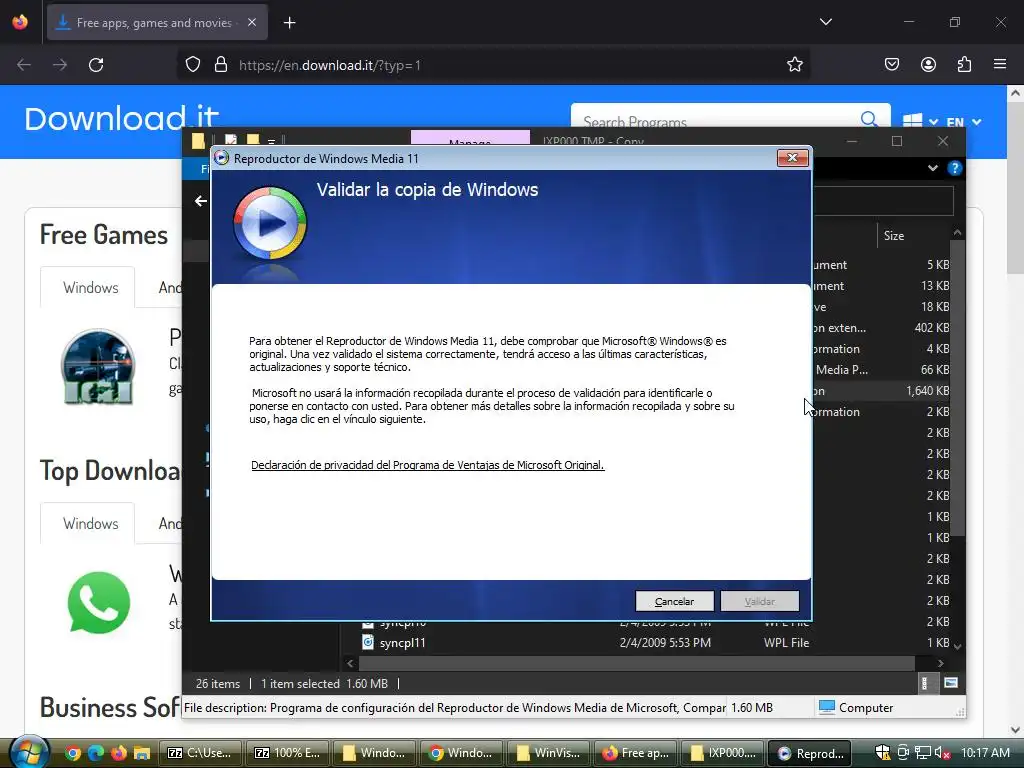Go back in Firefox
The height and width of the screenshot is (768, 1024).
(x=24, y=65)
